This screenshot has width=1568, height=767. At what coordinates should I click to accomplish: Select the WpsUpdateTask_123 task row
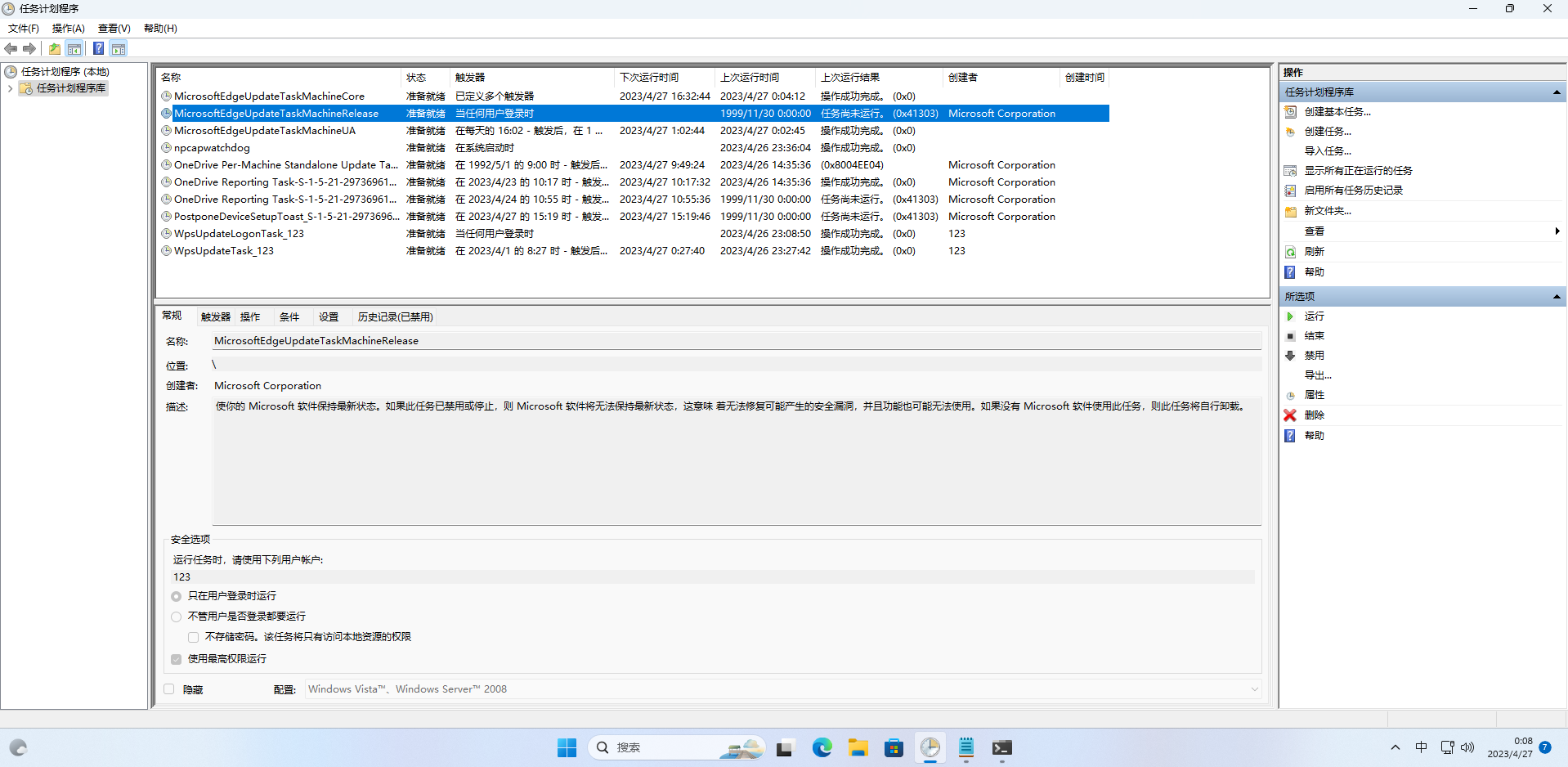coord(633,251)
